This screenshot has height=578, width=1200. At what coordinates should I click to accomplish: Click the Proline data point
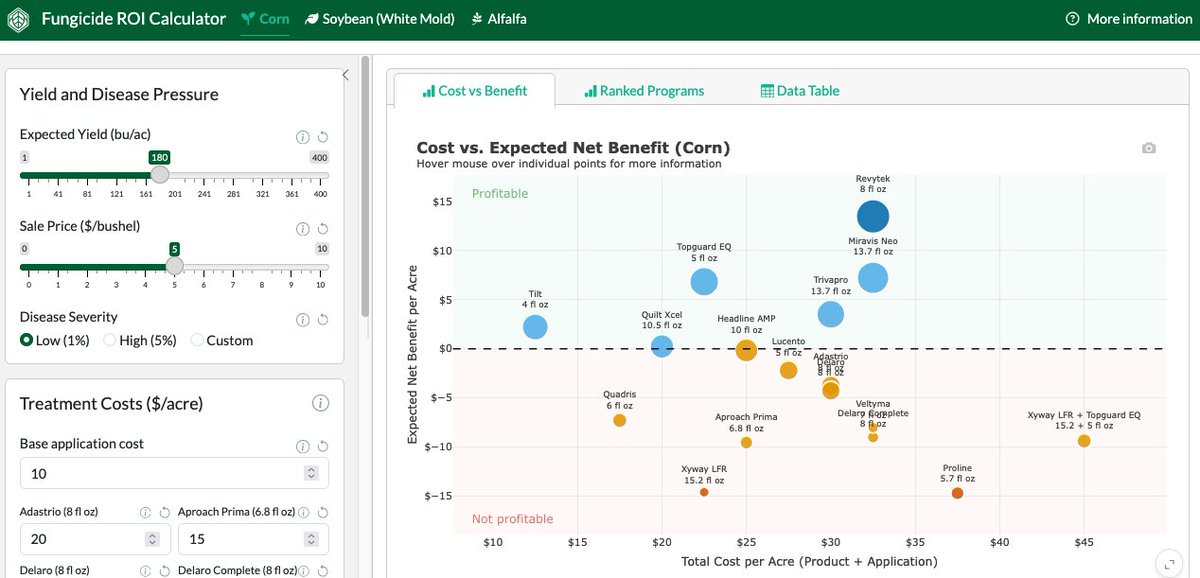tap(957, 493)
